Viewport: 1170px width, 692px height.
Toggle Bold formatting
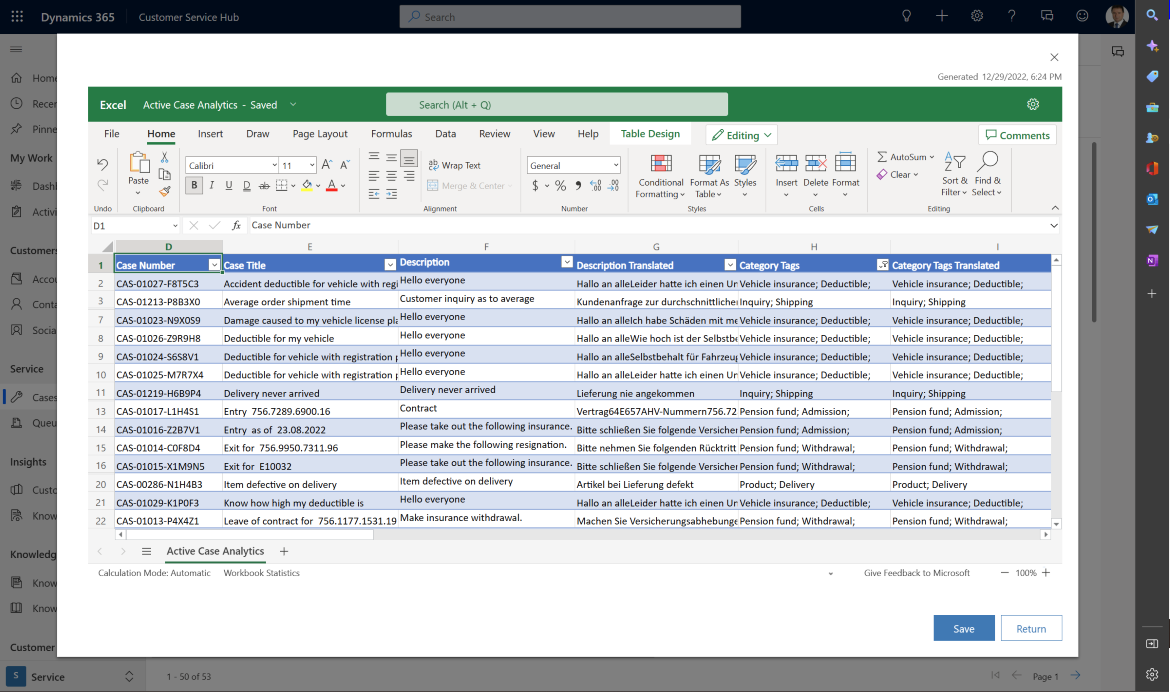[194, 185]
